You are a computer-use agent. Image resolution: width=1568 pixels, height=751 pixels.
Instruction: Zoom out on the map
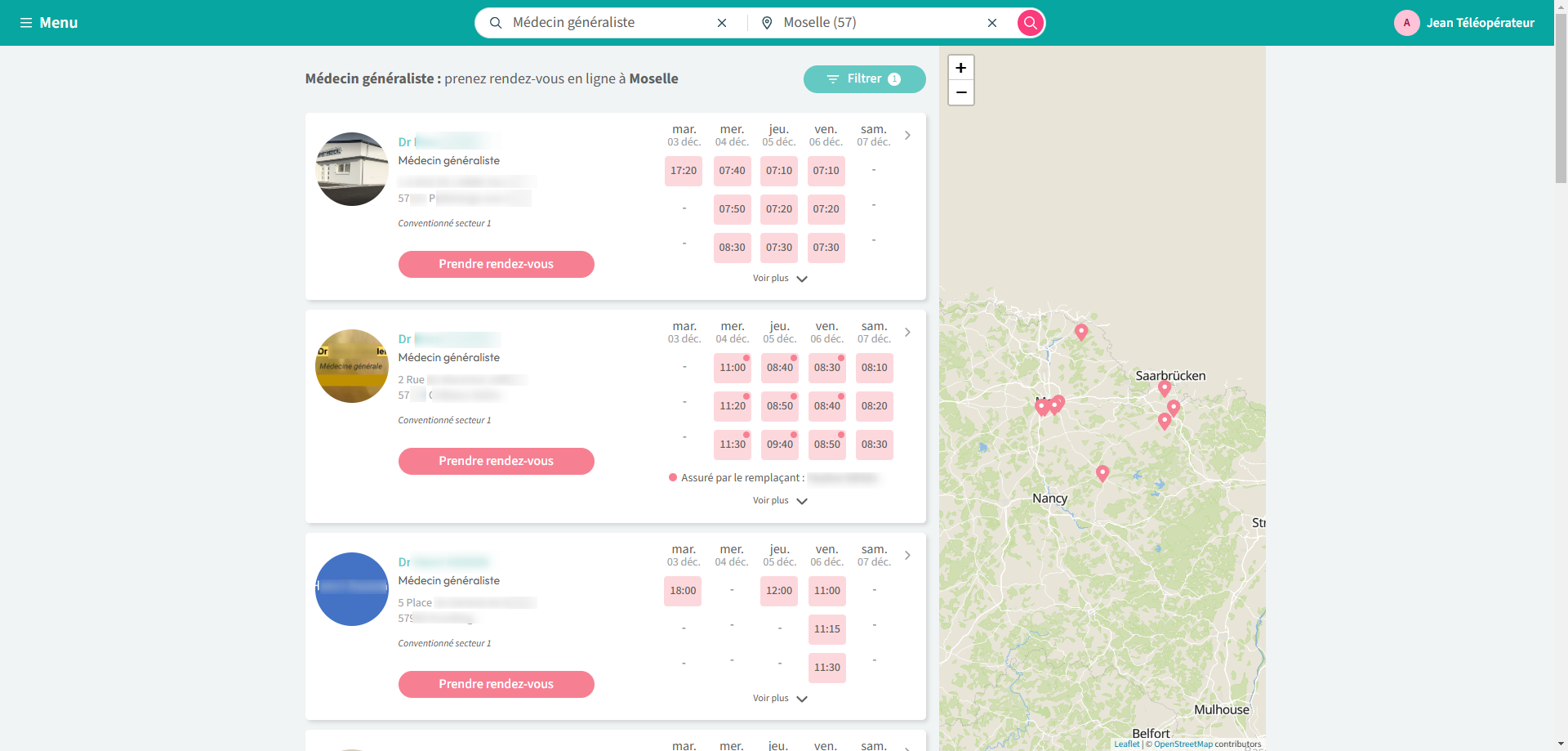[x=961, y=92]
